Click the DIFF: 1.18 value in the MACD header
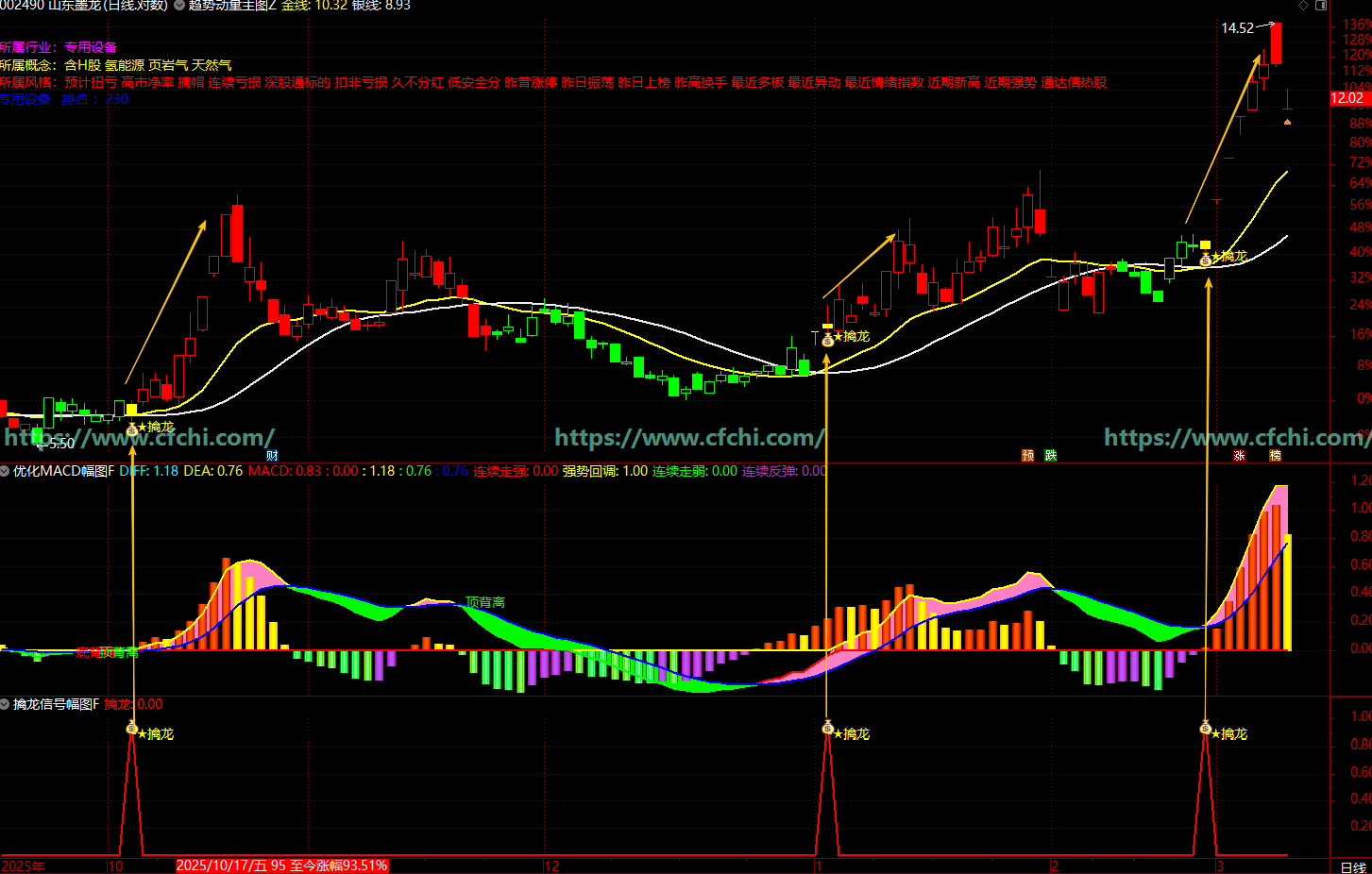This screenshot has height=874, width=1372. point(149,471)
